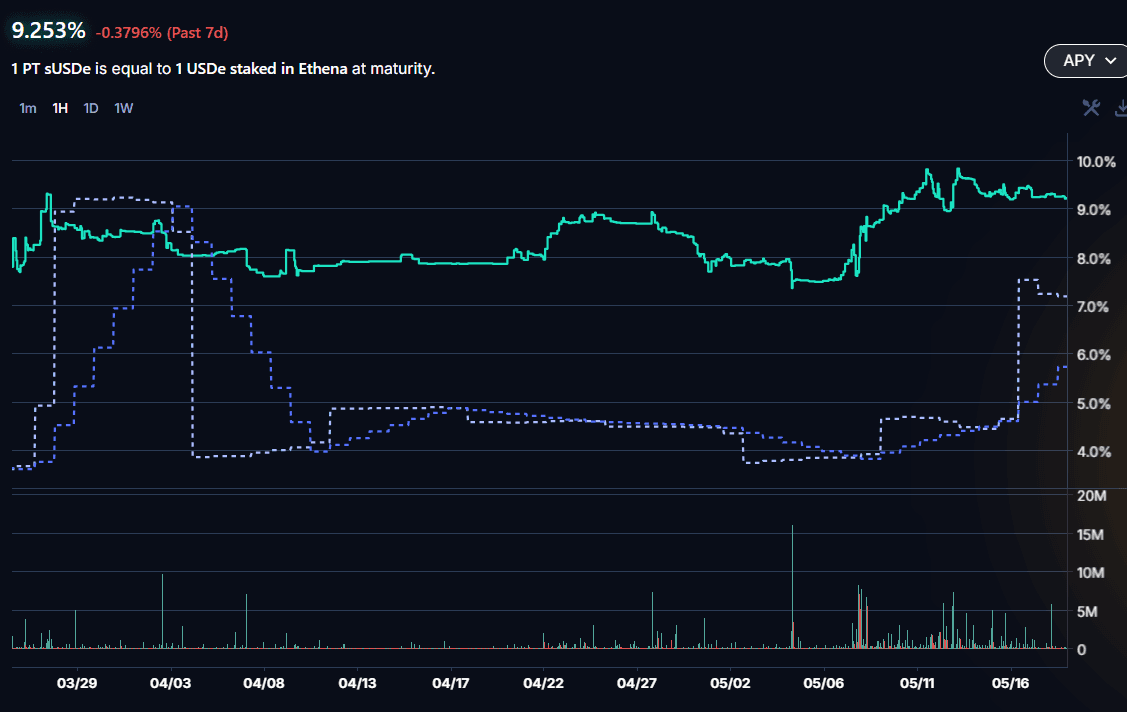Click the 05/11 date label
1127x712 pixels.
918,683
